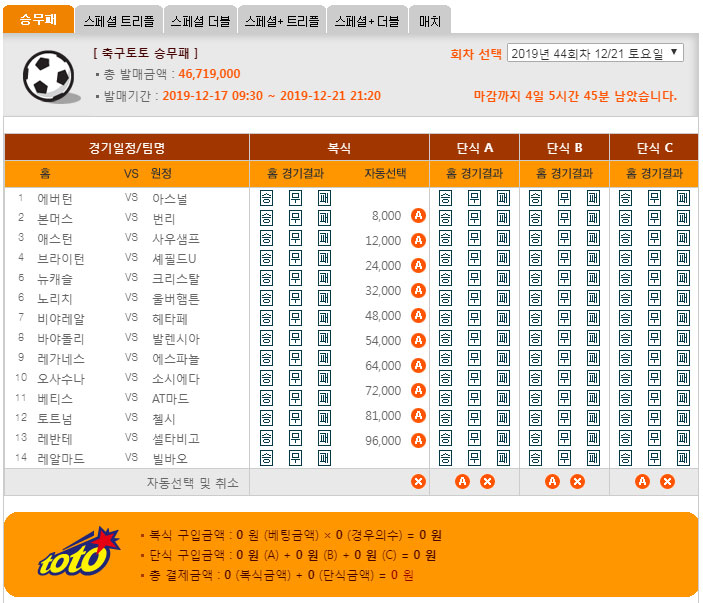The height and width of the screenshot is (603, 703).
Task: Click away team name 아스널
Action: [170, 199]
